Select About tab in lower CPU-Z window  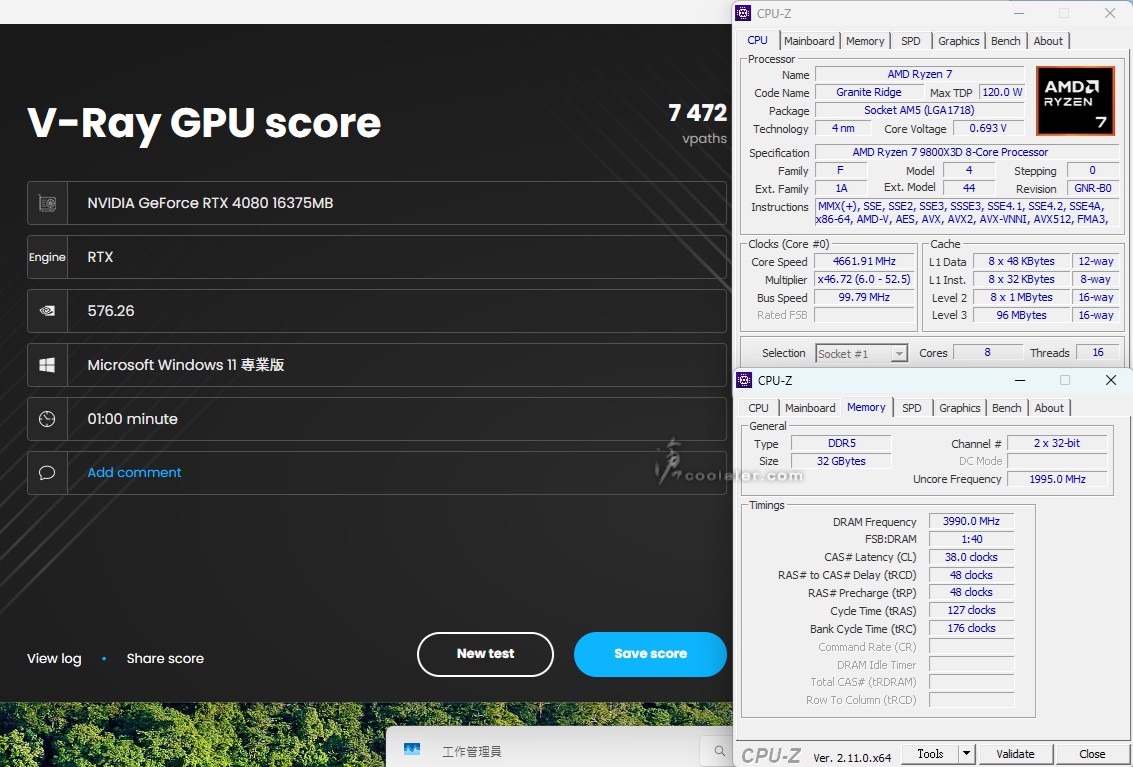1048,408
